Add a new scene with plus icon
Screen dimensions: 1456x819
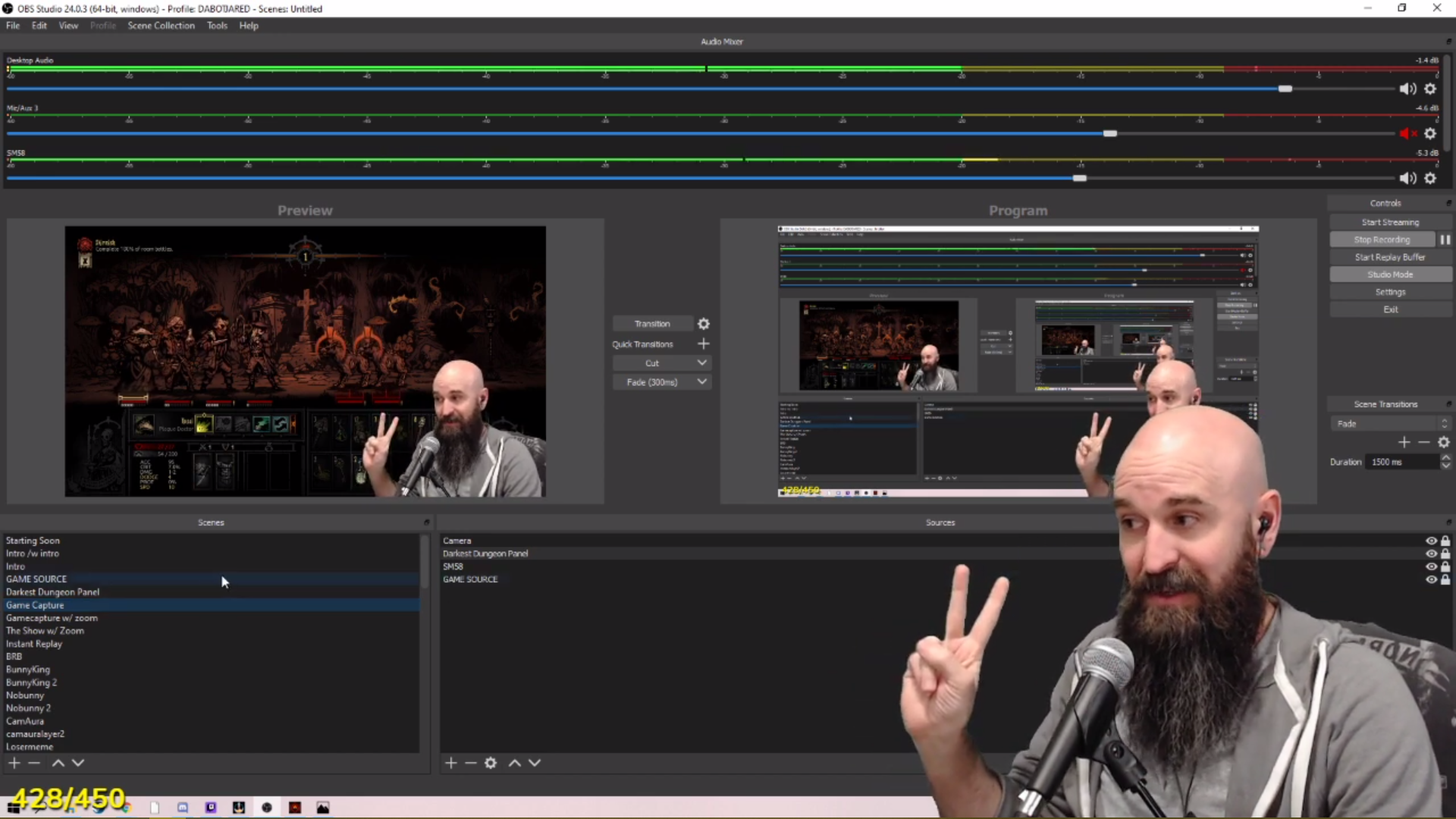coord(14,762)
